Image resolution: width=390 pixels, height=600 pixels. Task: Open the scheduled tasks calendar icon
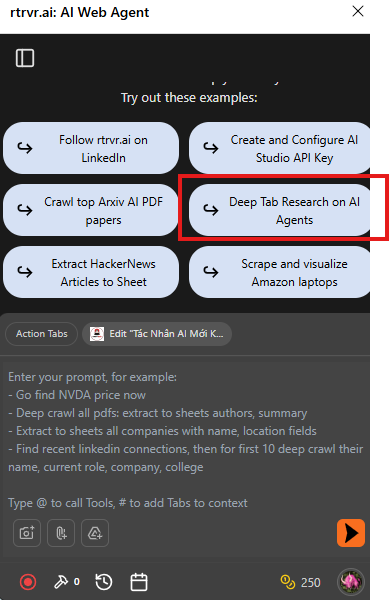(139, 582)
